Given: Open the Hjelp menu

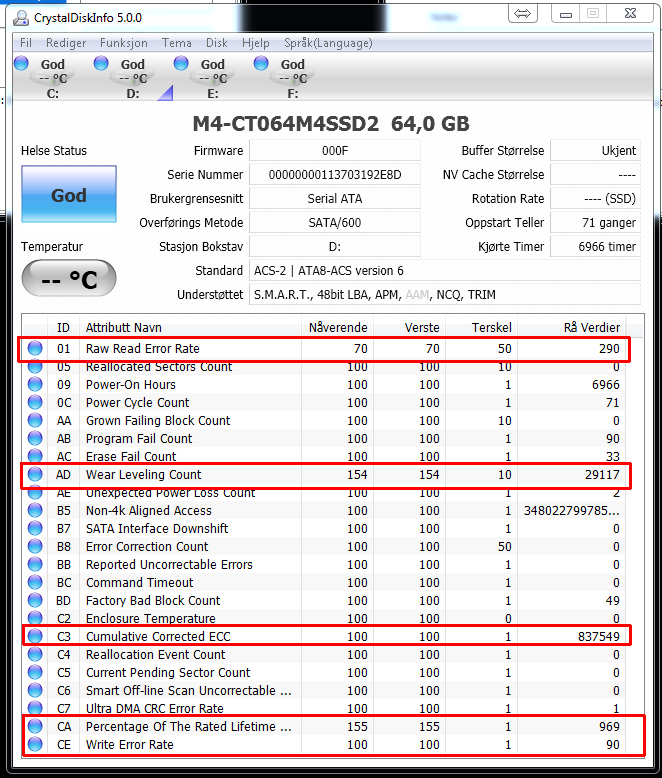Looking at the screenshot, I should (256, 43).
